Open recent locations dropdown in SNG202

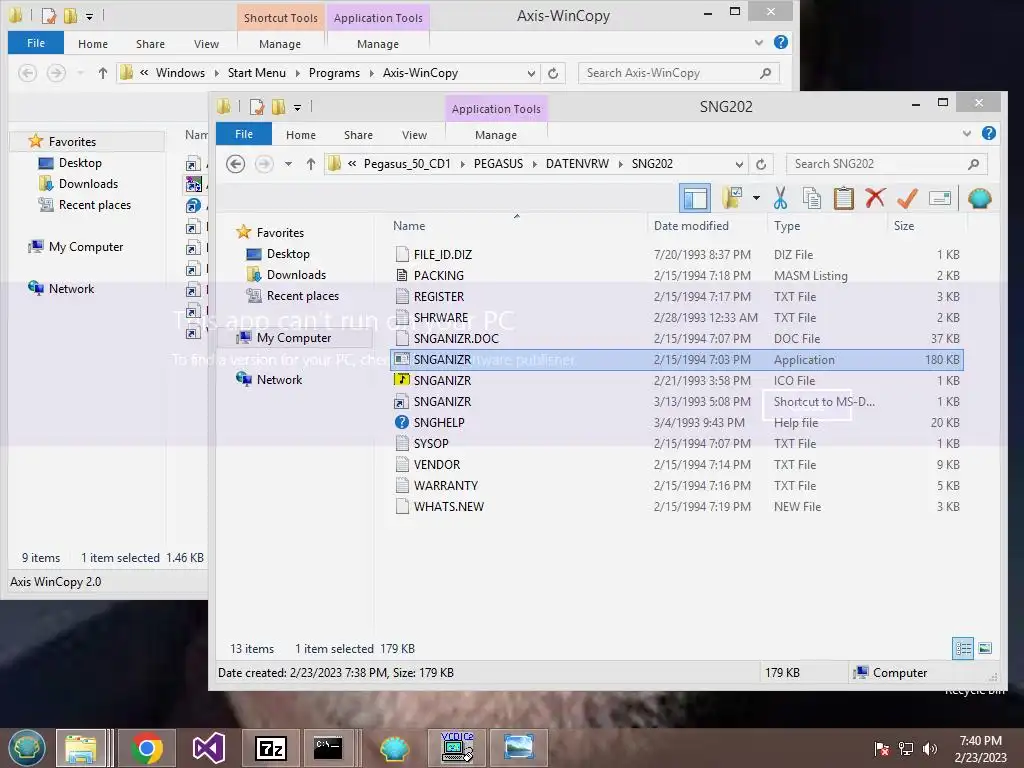(288, 164)
